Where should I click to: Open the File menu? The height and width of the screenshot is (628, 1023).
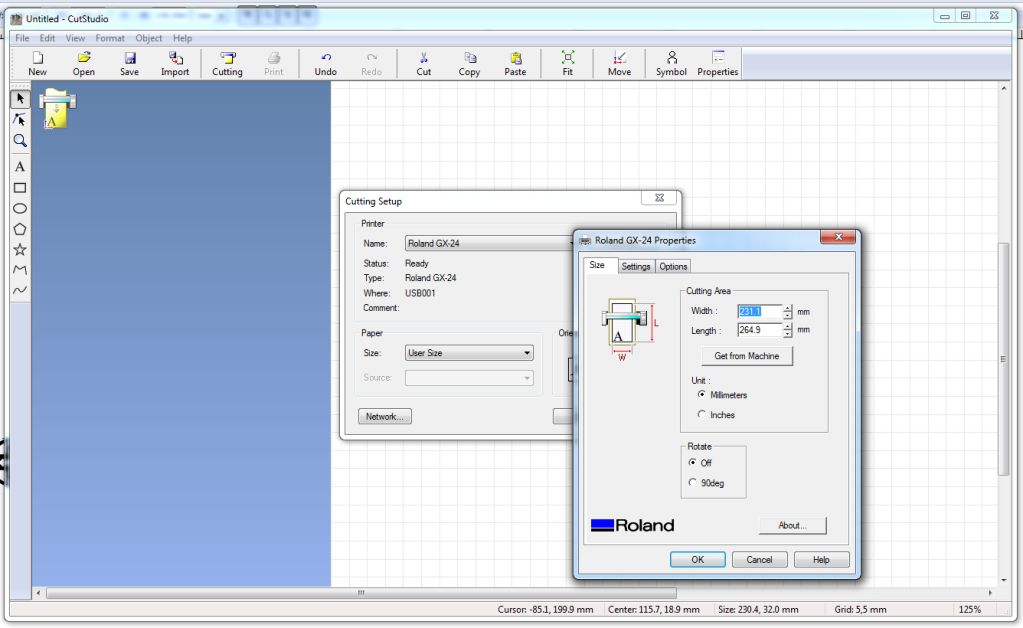[22, 38]
